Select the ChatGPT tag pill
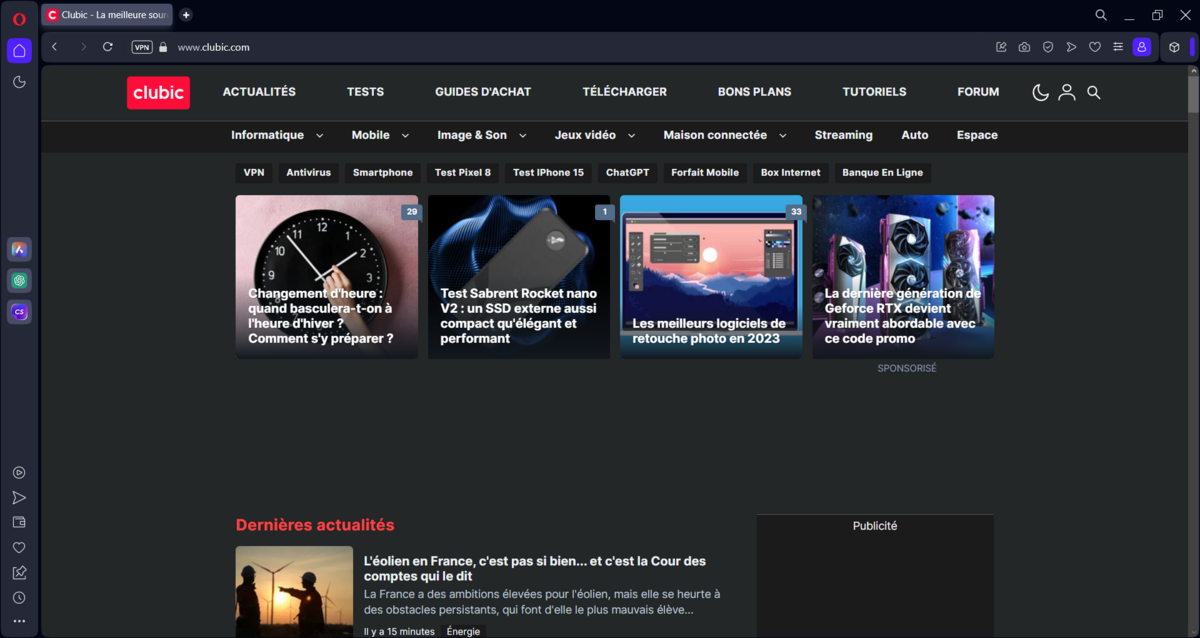Viewport: 1200px width, 638px height. pos(627,172)
